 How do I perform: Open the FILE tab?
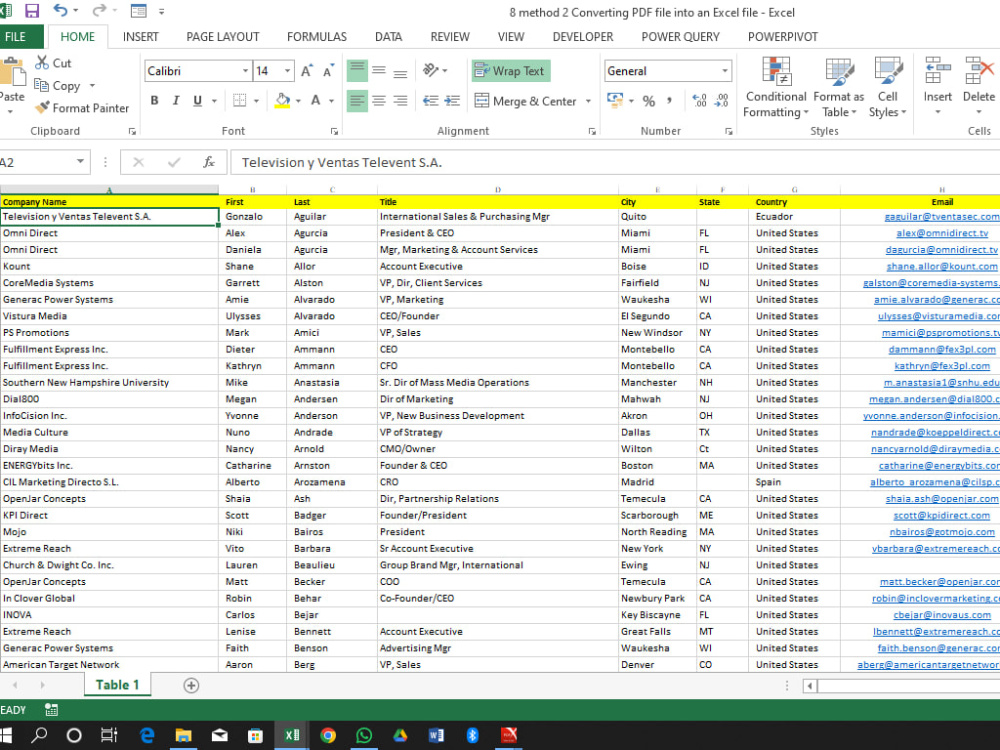16,37
